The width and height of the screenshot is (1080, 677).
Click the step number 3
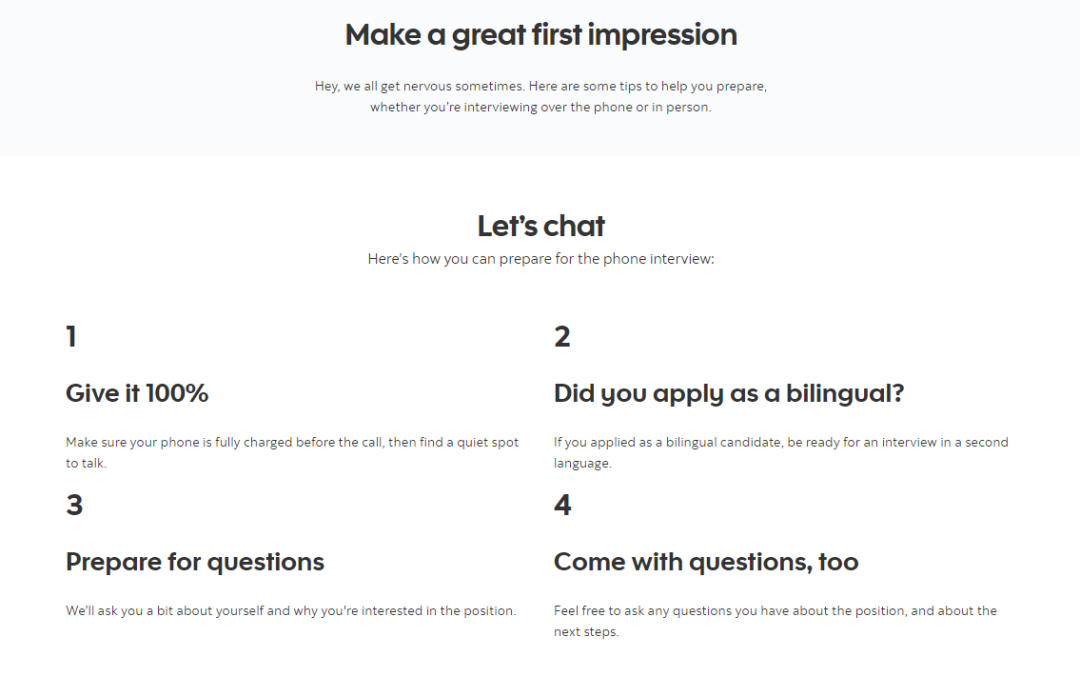(x=74, y=505)
